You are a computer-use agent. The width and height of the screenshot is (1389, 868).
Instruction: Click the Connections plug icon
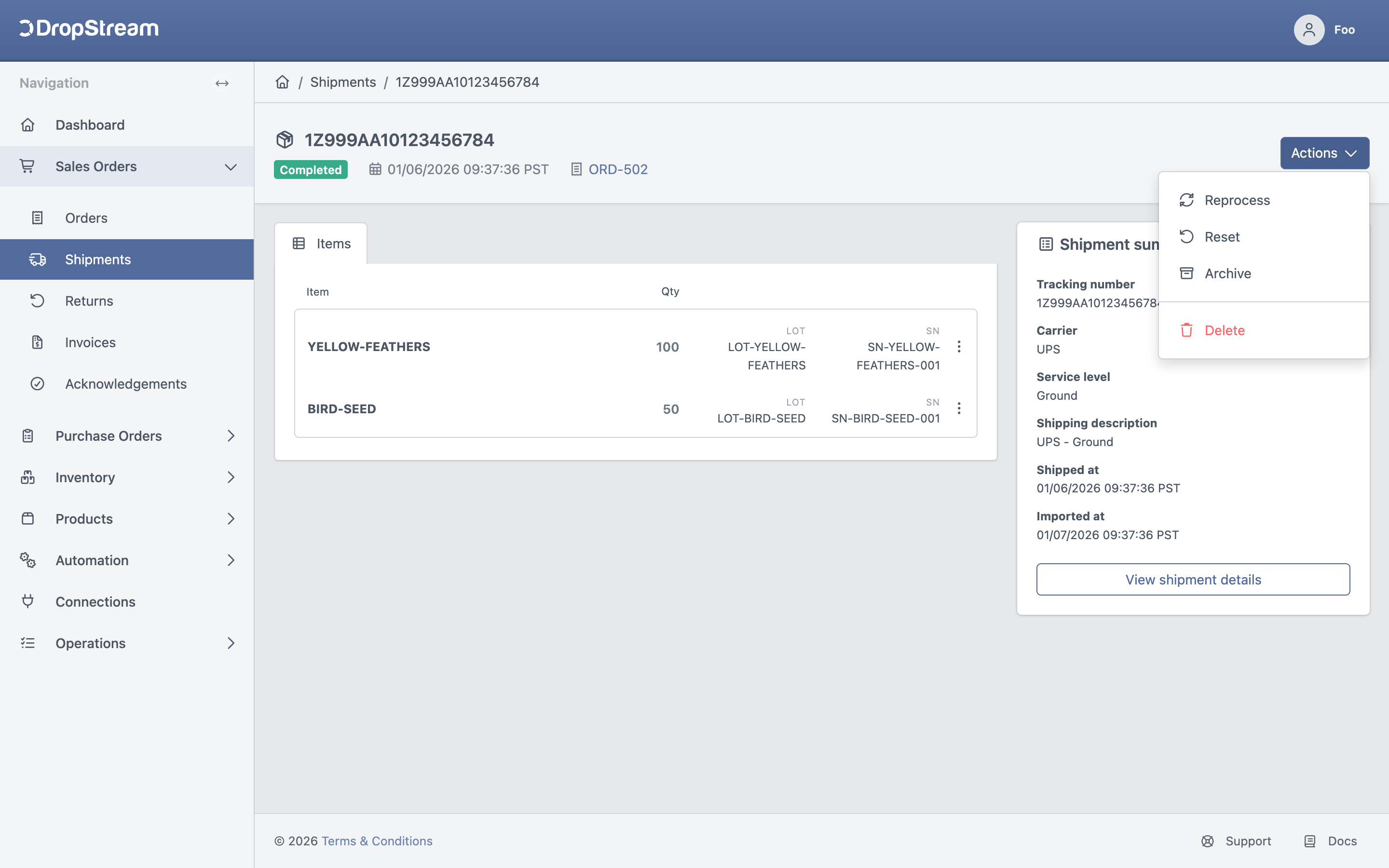click(27, 602)
